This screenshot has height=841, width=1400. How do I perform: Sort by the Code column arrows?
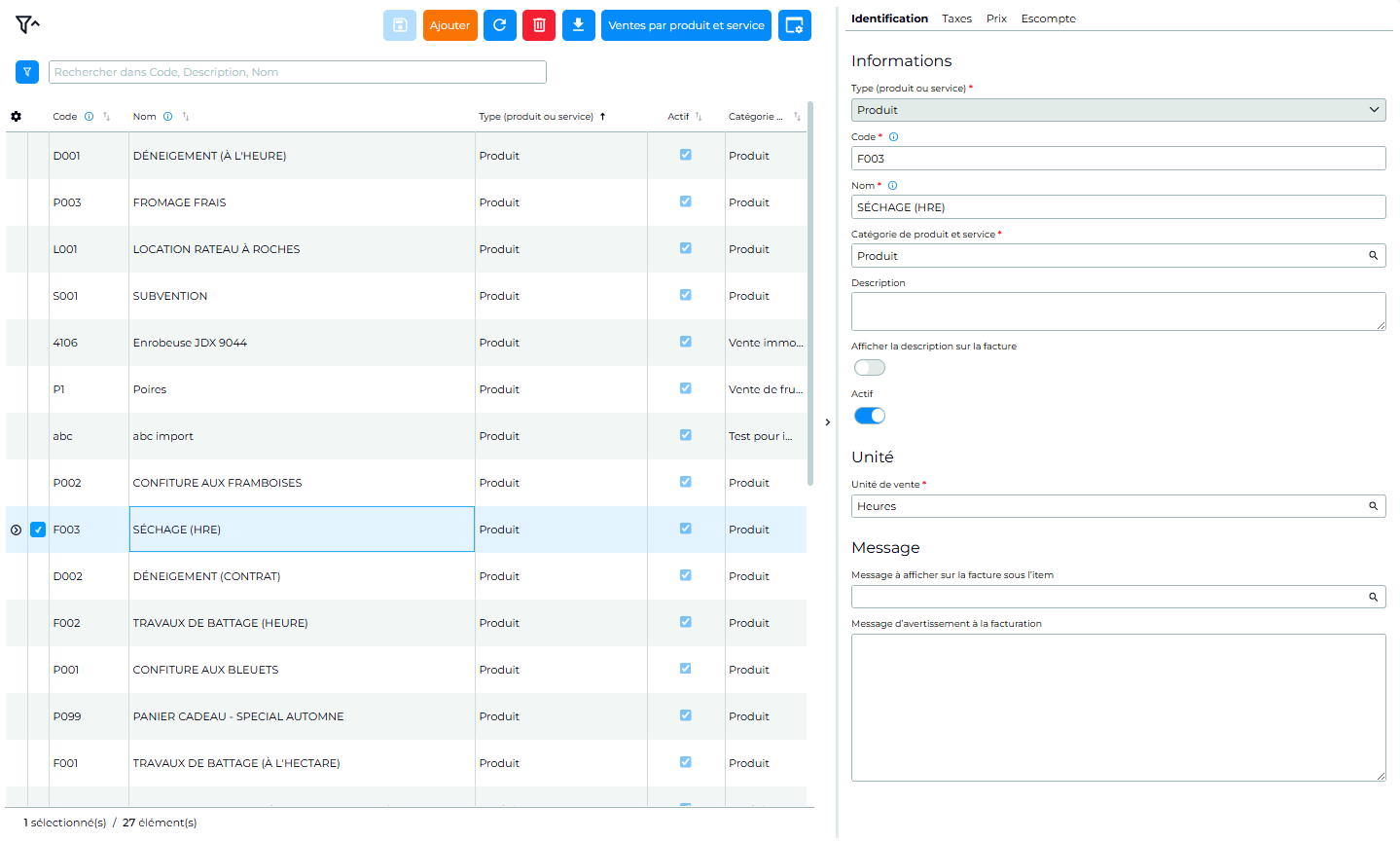(x=107, y=117)
